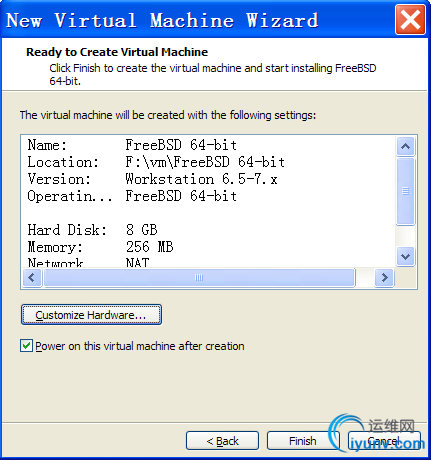Screen dimensions: 431x460
Task: Select the Version Workstation 6.5-7.x row
Action: pyautogui.click(x=208, y=179)
